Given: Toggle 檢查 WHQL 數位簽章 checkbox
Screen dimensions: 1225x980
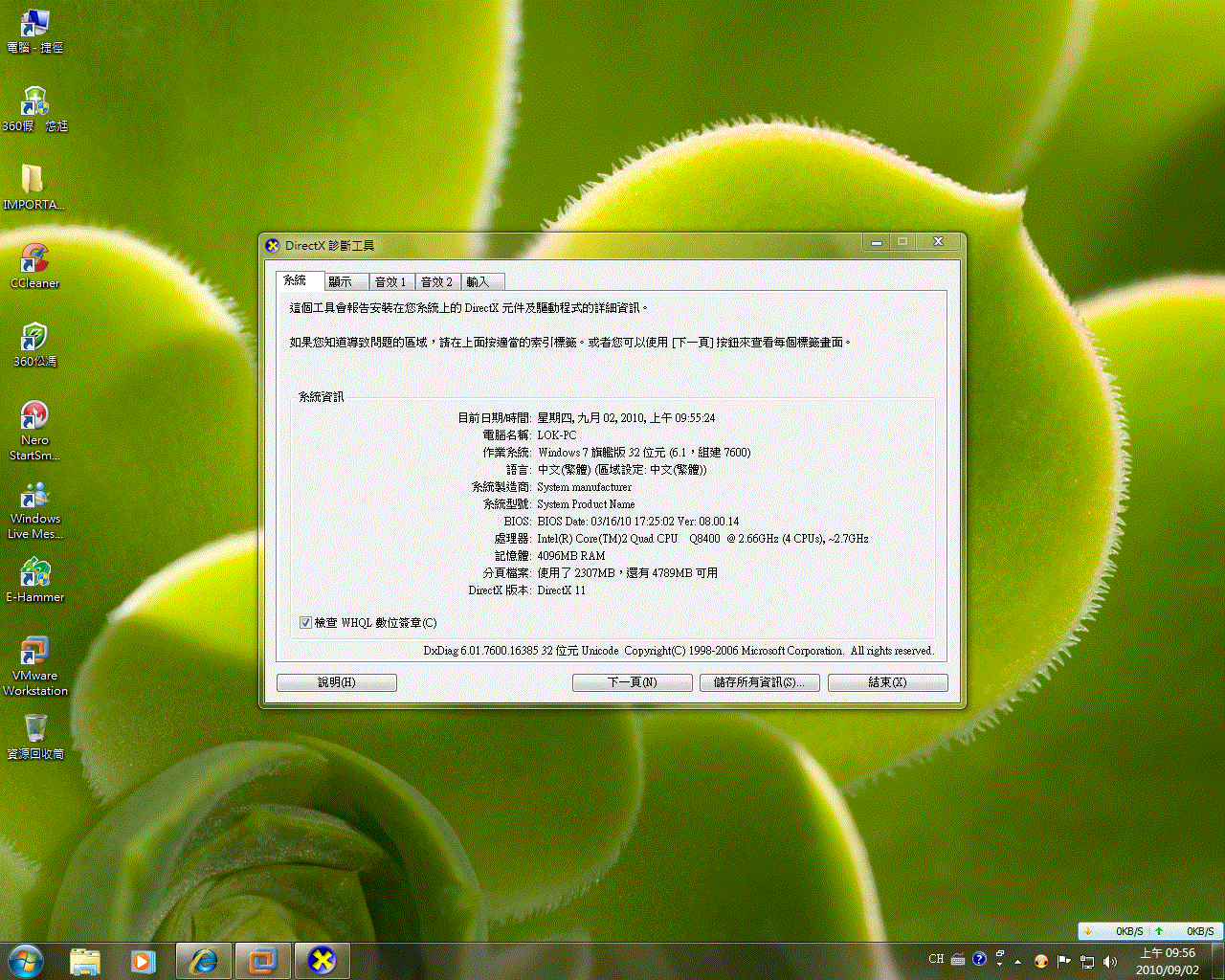Looking at the screenshot, I should point(305,622).
